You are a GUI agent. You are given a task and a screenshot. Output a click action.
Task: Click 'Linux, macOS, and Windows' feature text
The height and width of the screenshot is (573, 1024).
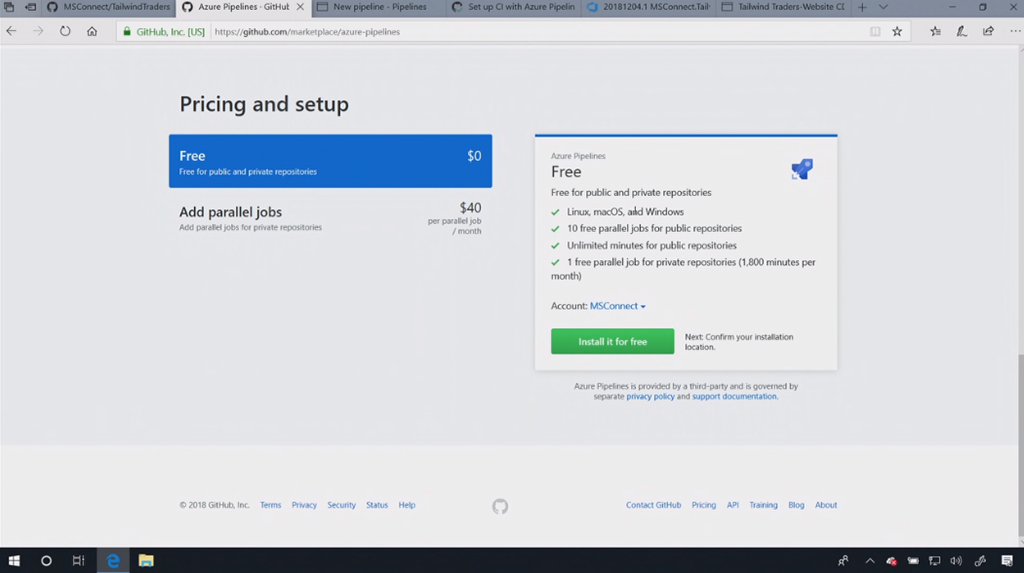[x=625, y=212]
